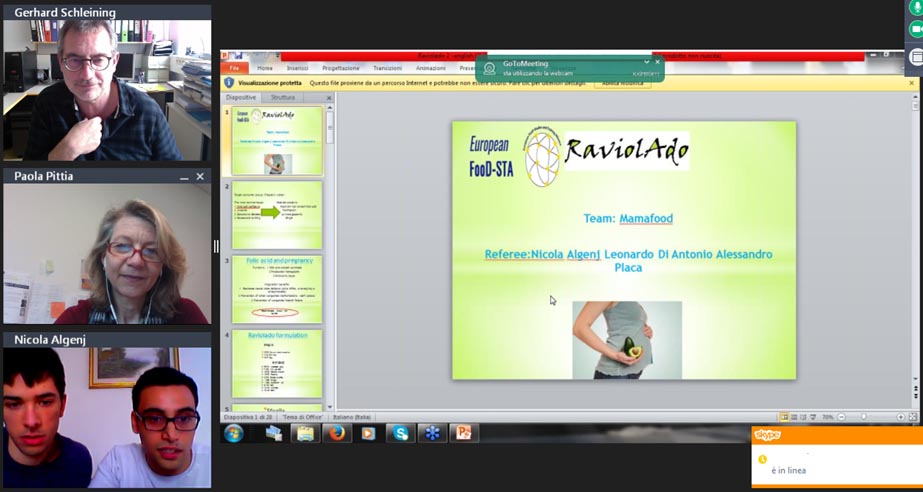
Task: Click the Abilita modifica button
Action: pos(623,84)
